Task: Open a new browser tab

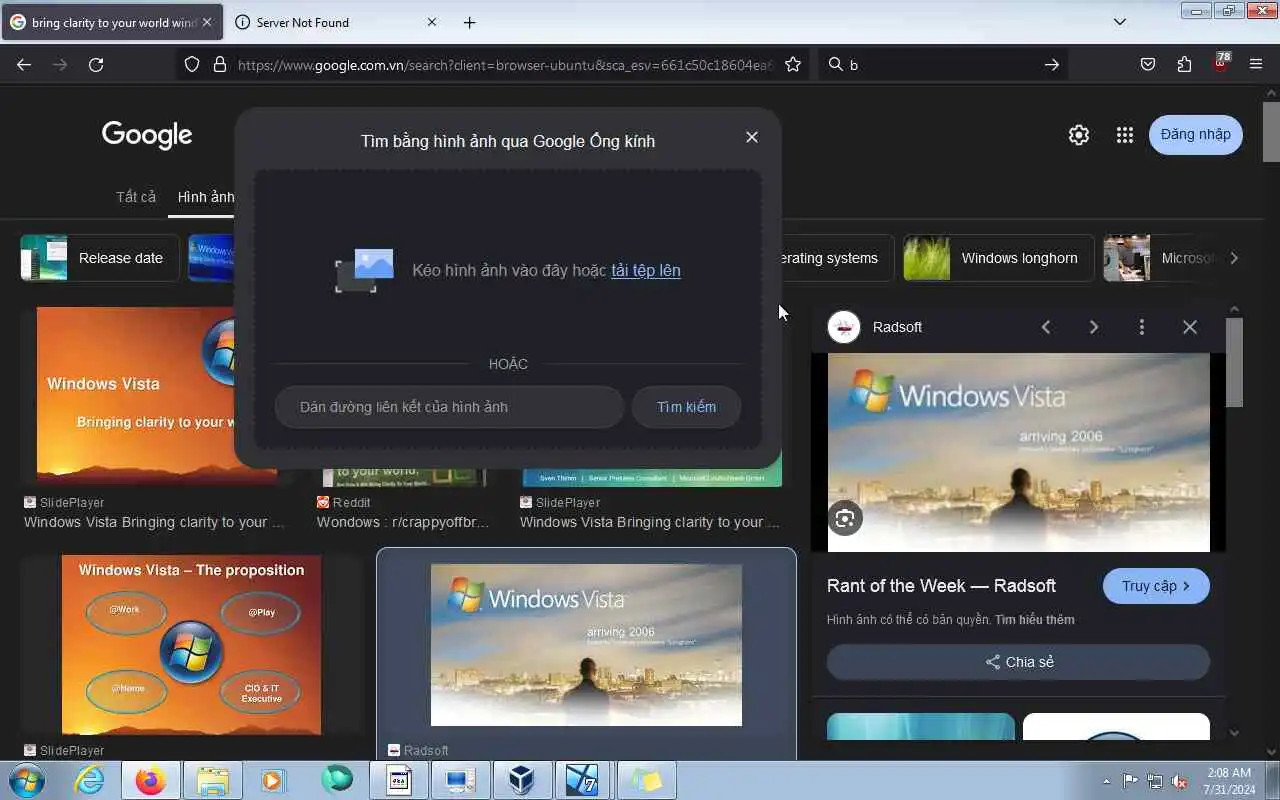Action: 469,22
